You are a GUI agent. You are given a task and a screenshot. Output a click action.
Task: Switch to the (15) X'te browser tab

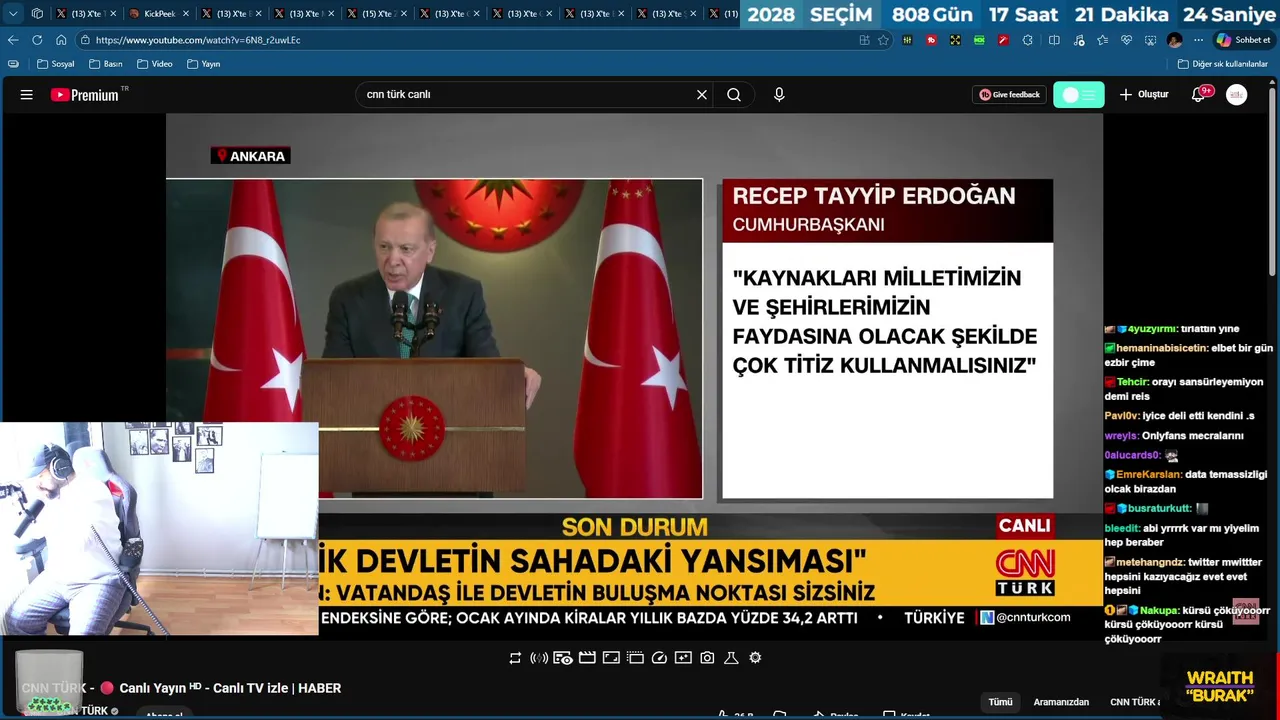click(377, 14)
